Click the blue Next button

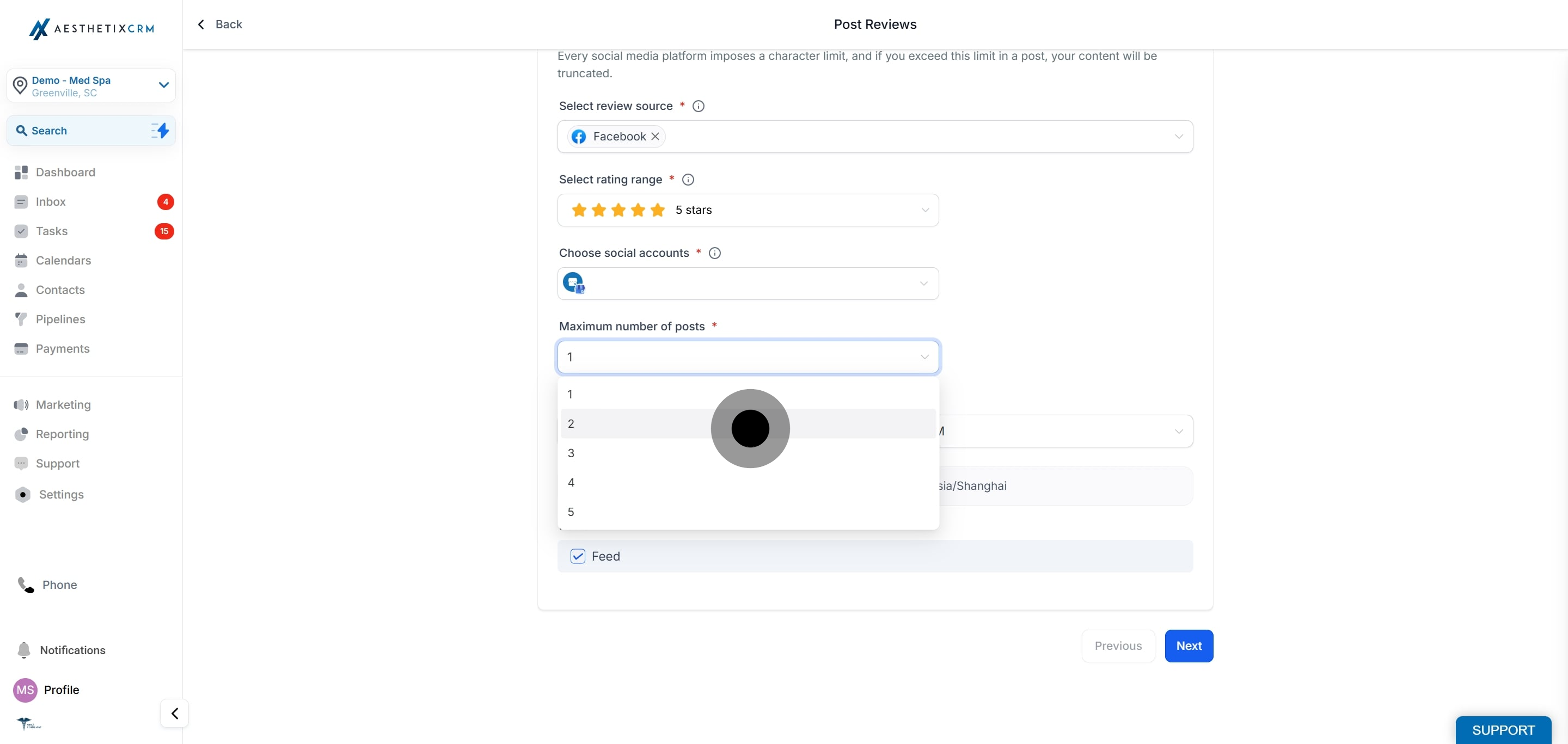point(1188,645)
